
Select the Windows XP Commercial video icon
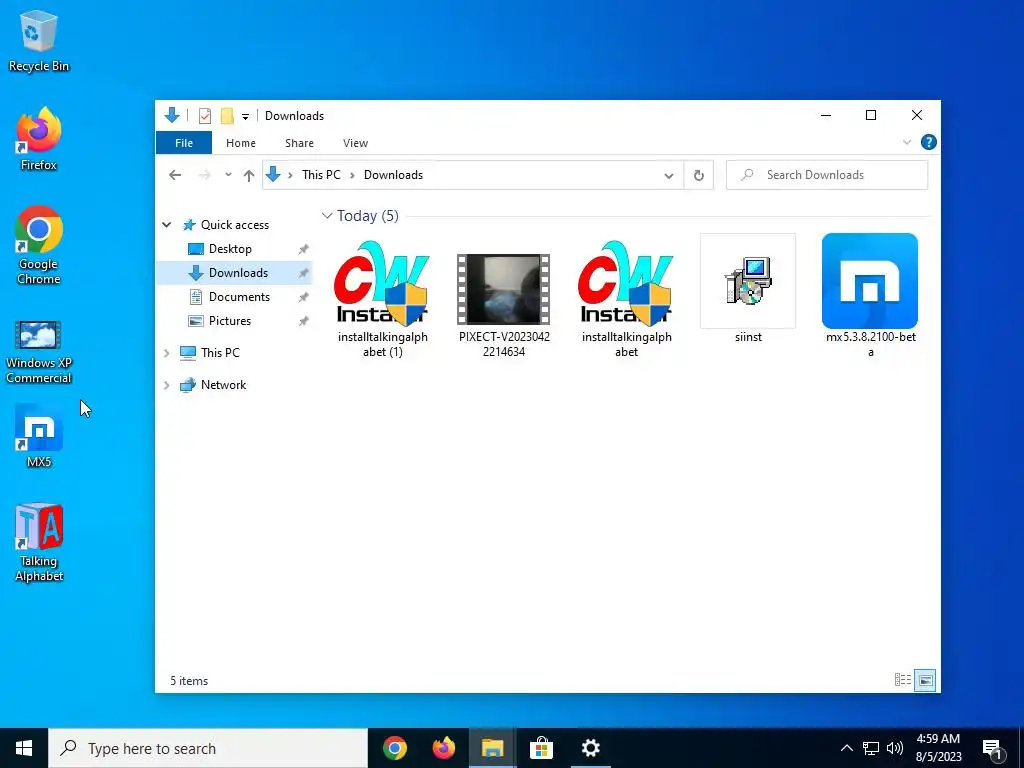(x=39, y=351)
